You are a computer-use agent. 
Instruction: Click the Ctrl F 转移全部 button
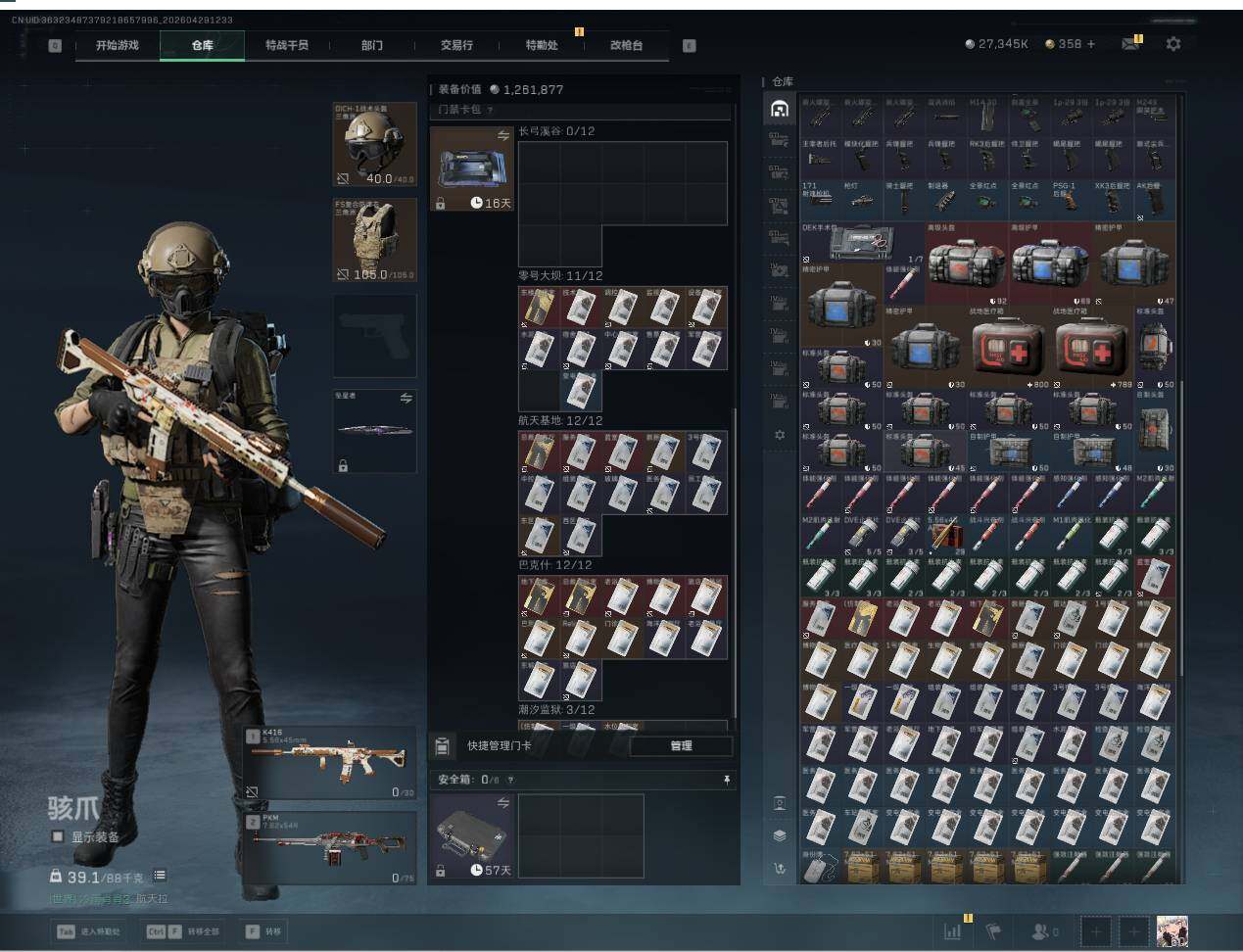pos(183,931)
